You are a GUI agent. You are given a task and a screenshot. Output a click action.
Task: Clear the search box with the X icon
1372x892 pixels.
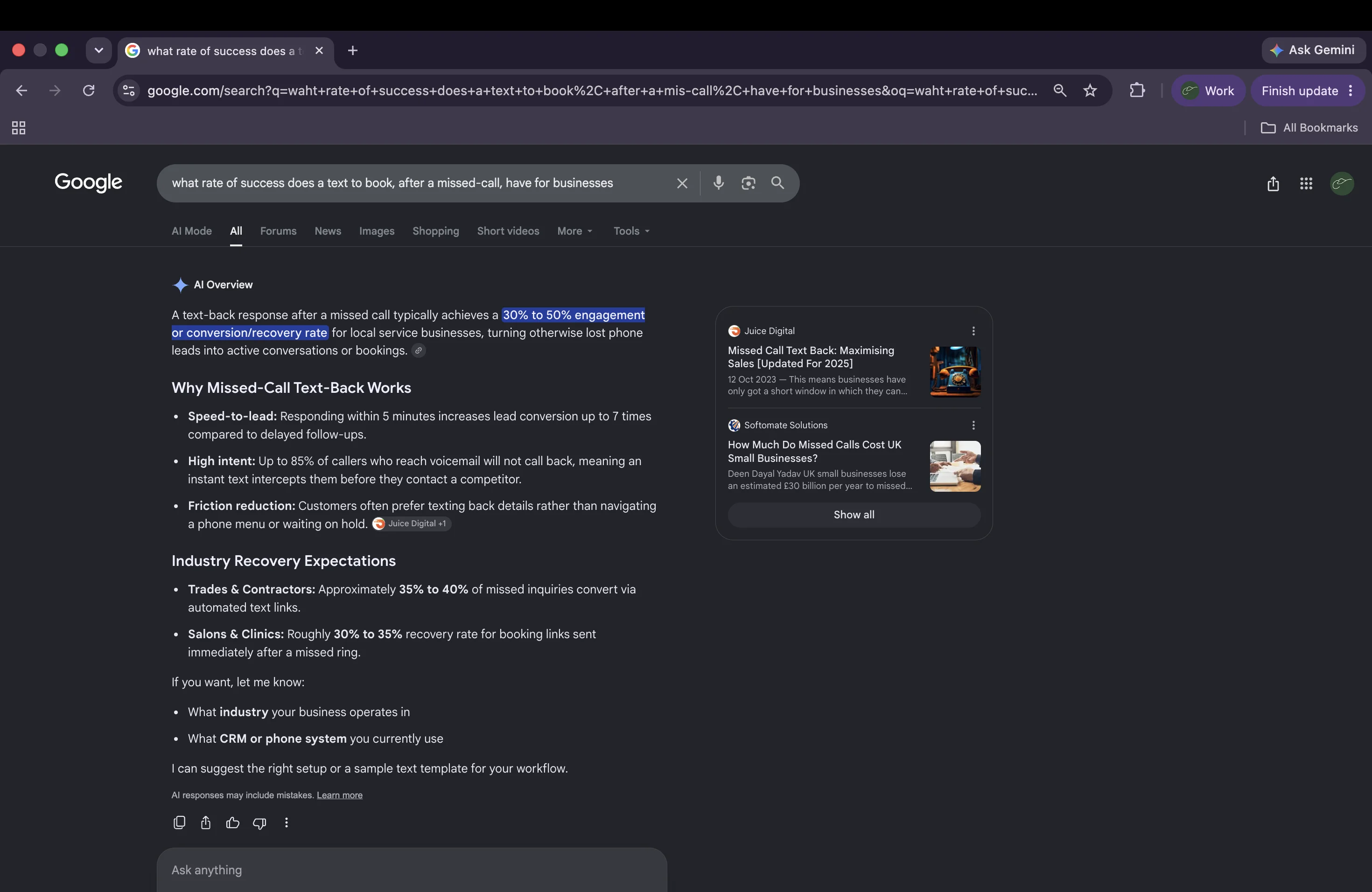(682, 183)
